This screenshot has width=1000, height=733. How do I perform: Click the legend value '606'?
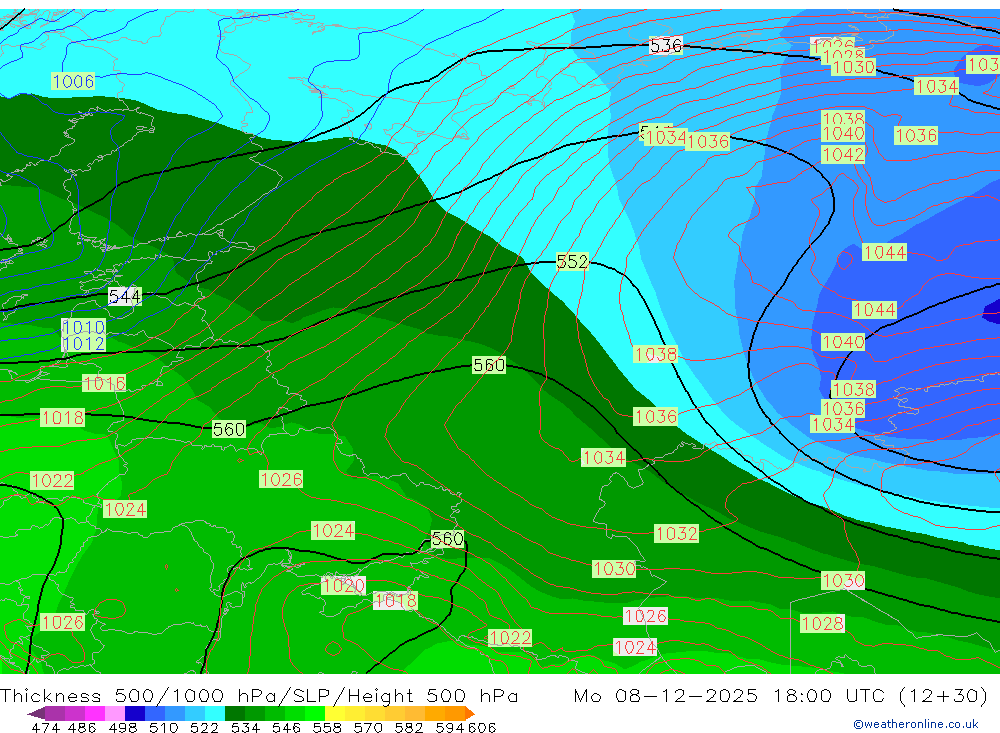coord(482,727)
